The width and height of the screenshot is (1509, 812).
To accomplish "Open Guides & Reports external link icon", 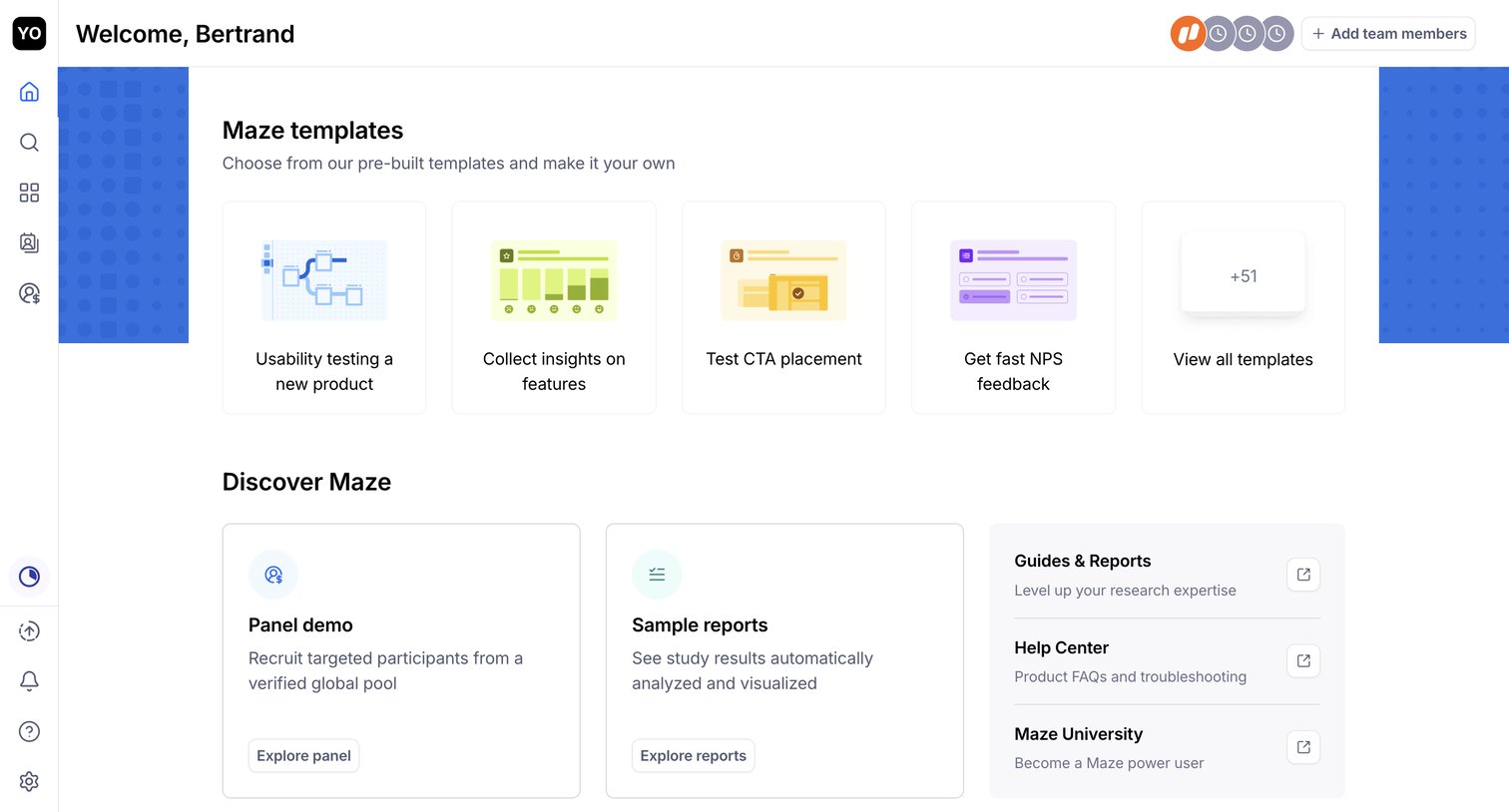I will [1303, 575].
